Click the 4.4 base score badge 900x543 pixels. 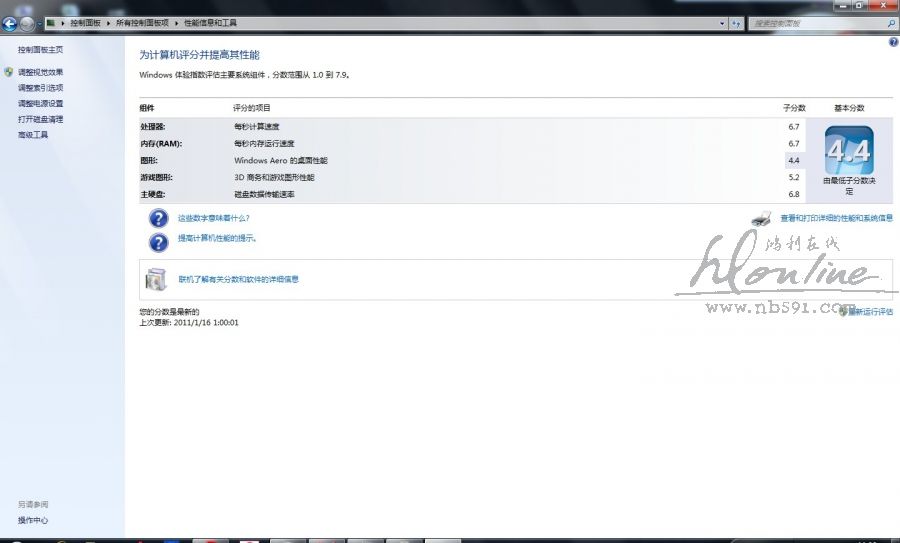(848, 151)
